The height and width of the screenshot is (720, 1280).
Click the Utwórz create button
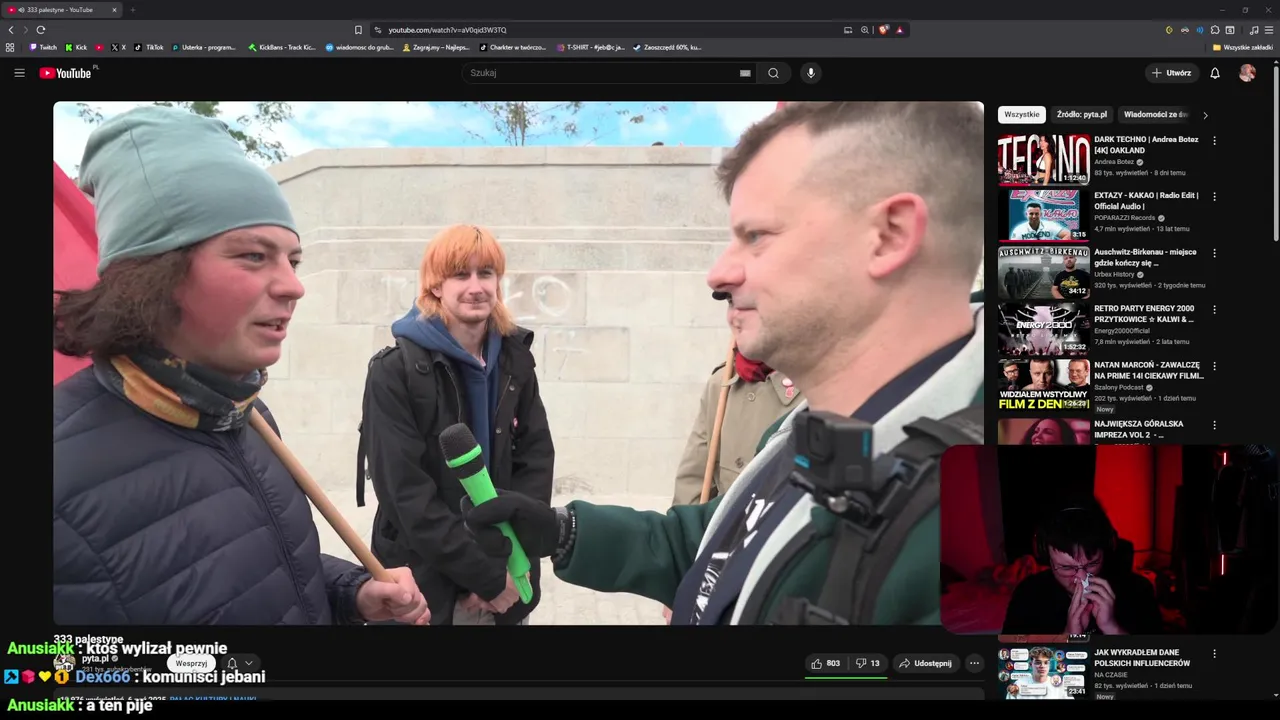pos(1171,73)
